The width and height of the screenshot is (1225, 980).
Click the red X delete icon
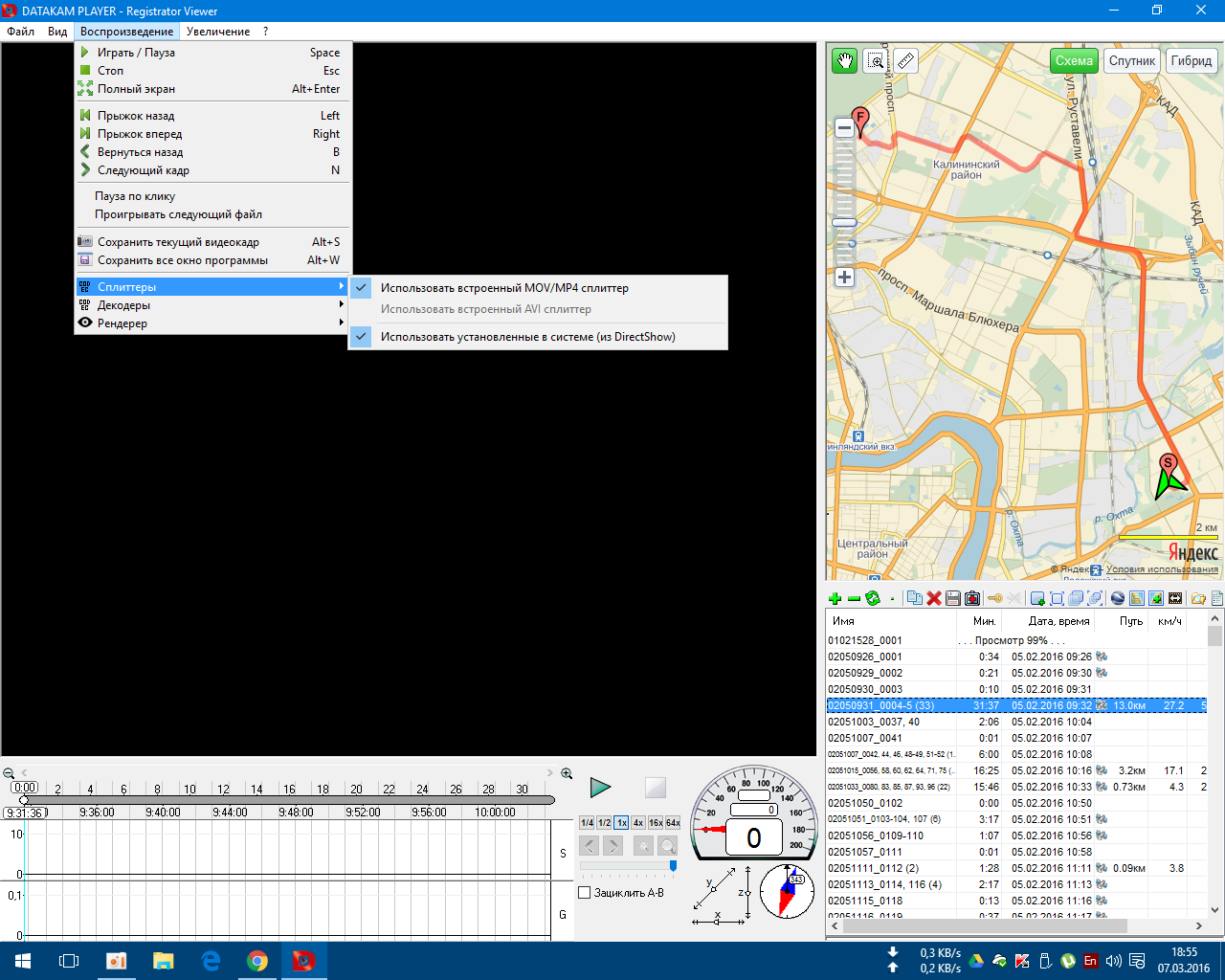tap(934, 598)
